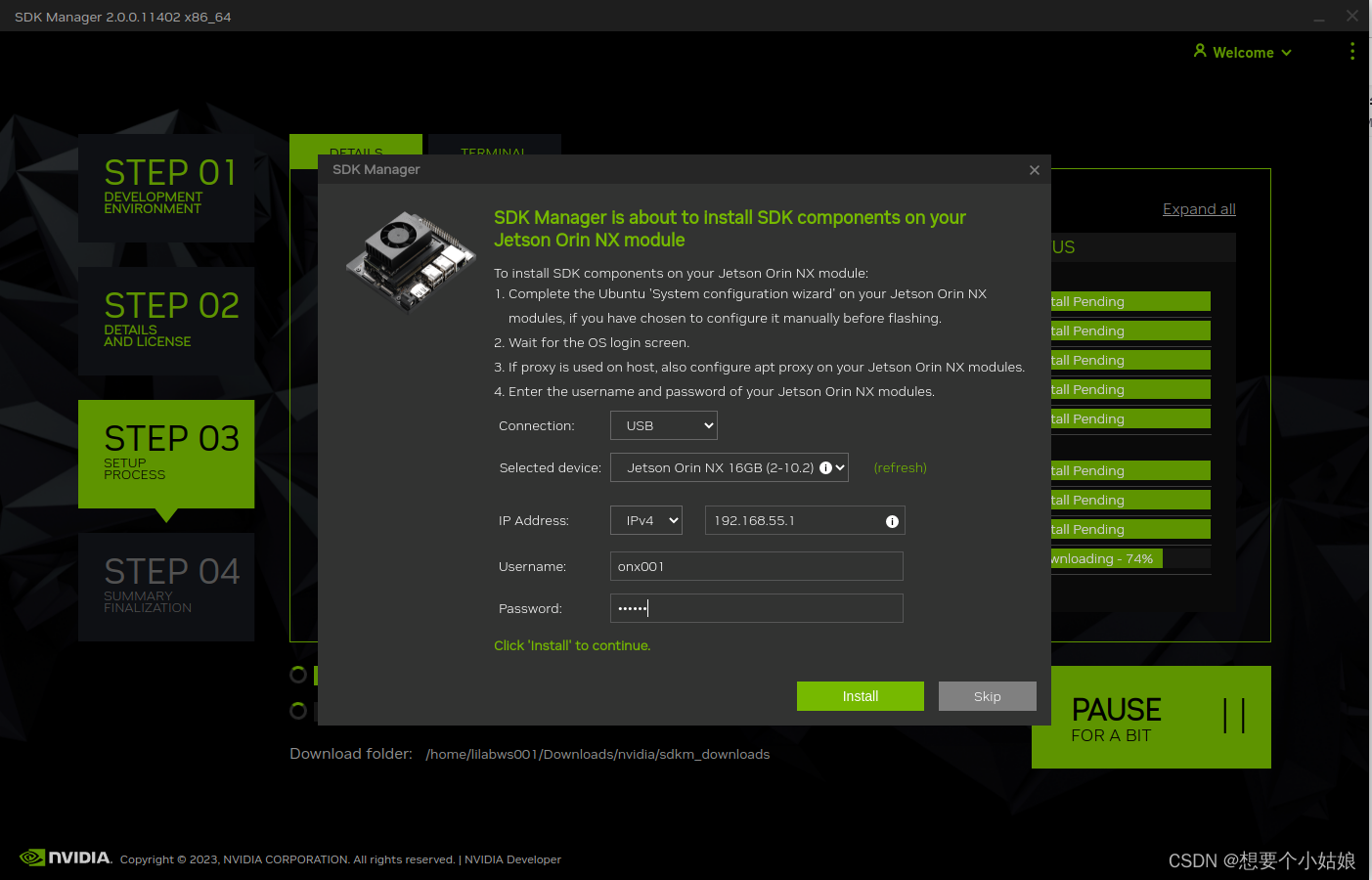Click the Downloading - 74% progress bar
The image size is (1372, 880).
(1130, 558)
